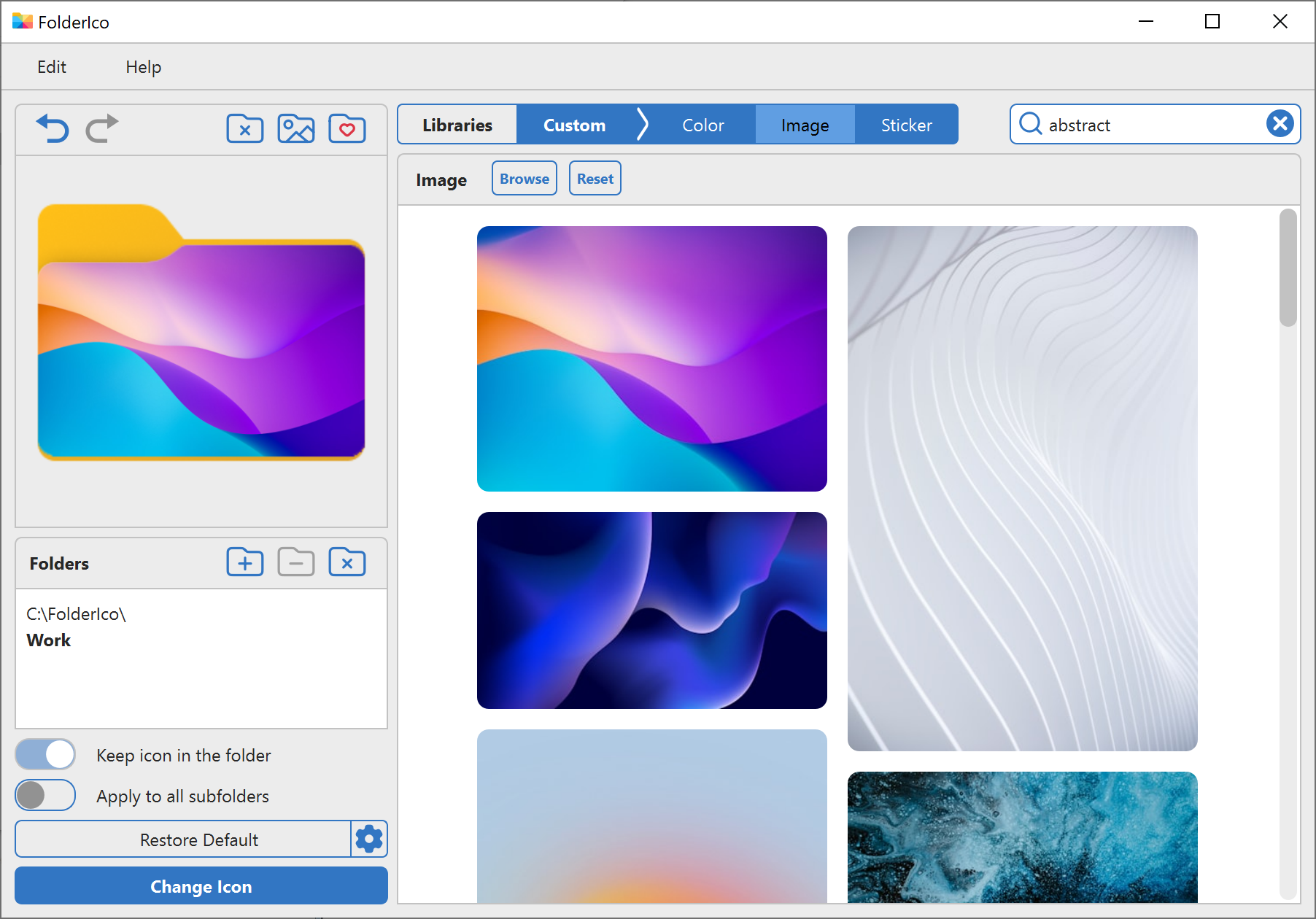Click the Change Icon button

click(x=201, y=886)
